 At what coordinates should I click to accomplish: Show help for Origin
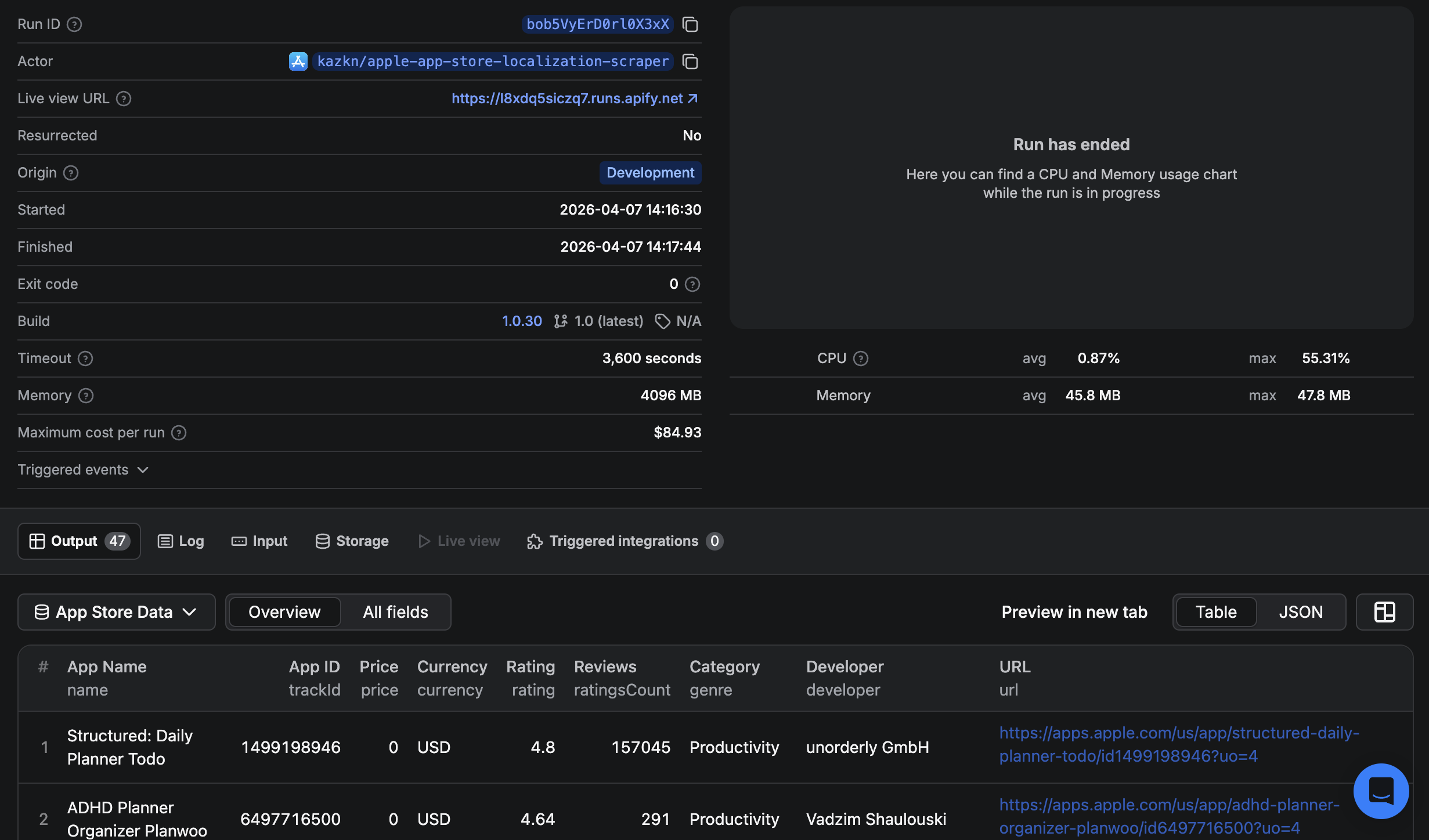pos(71,173)
